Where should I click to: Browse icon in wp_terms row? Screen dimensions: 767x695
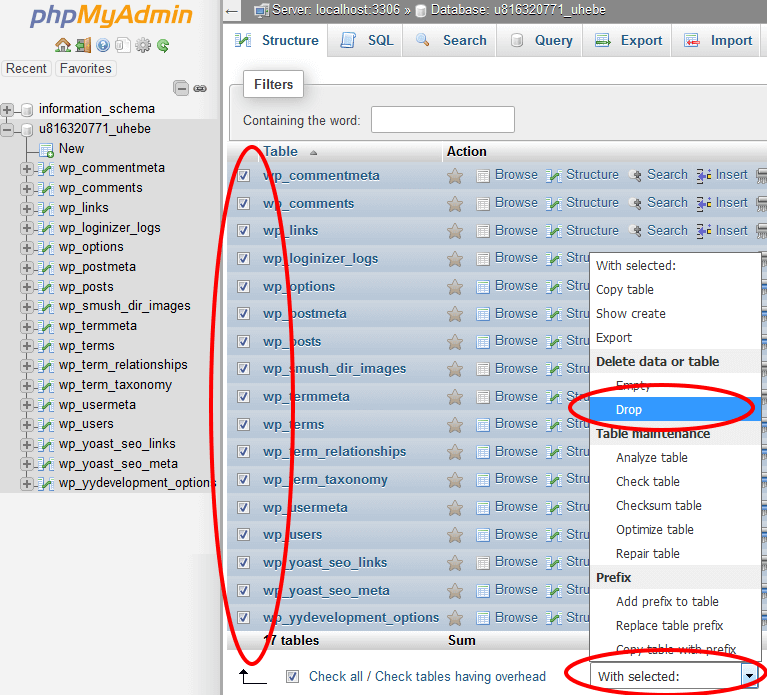click(483, 425)
